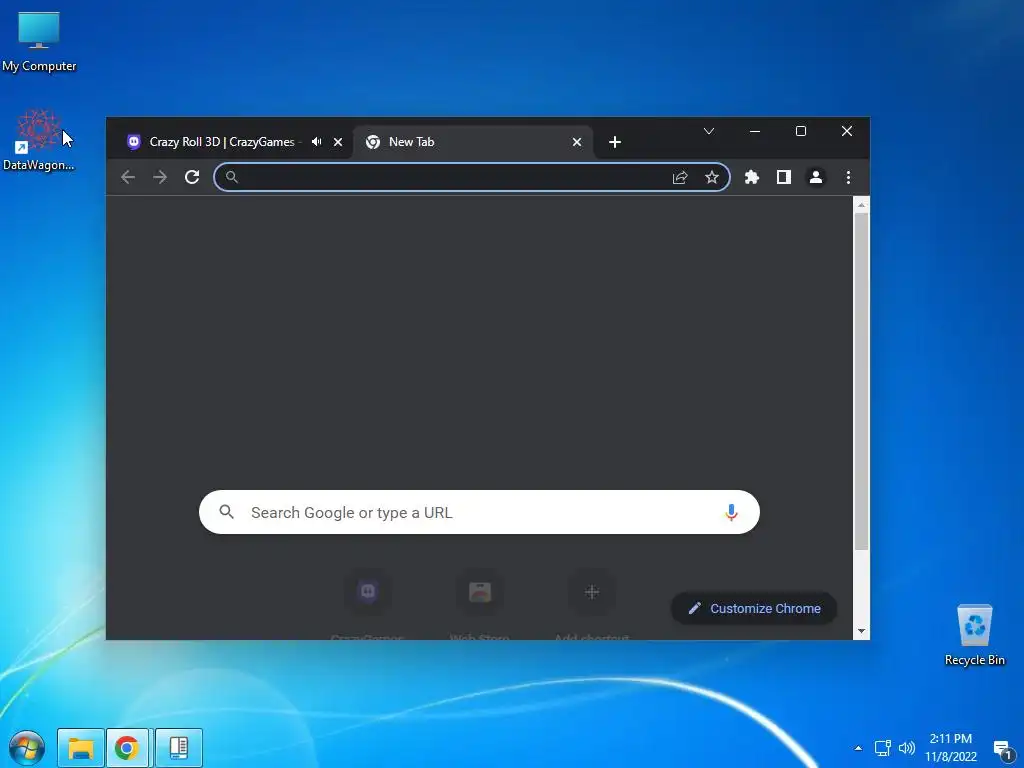Add a shortcut with the plus tile
The width and height of the screenshot is (1024, 768).
pos(592,604)
